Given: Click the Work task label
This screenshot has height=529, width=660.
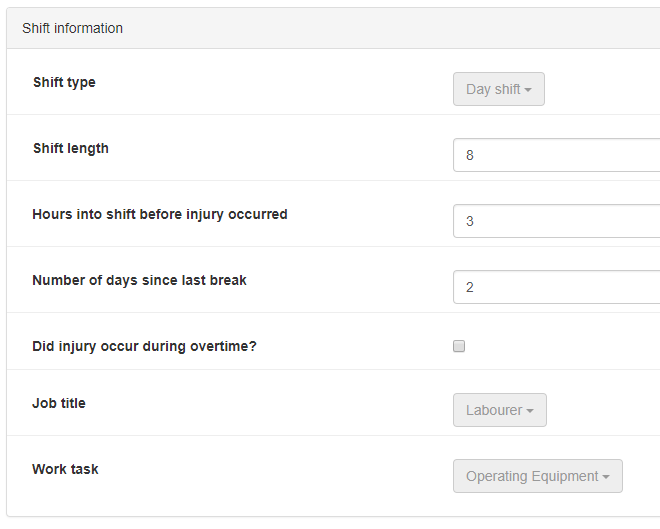Looking at the screenshot, I should pos(65,469).
